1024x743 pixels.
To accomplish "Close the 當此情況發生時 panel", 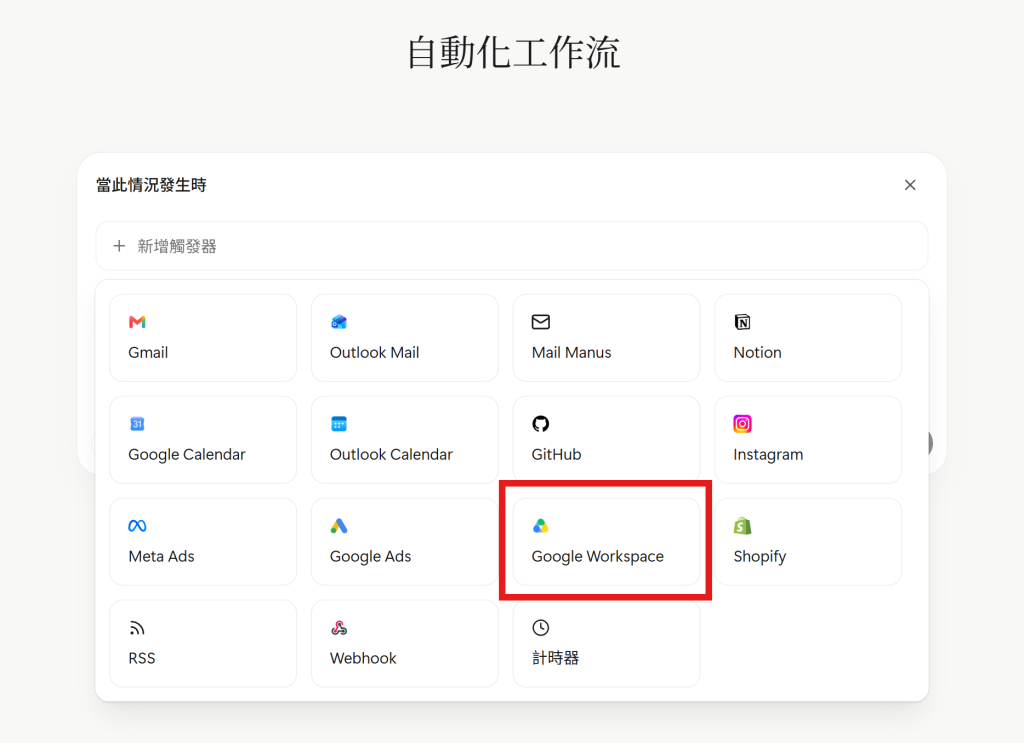I will pos(910,185).
